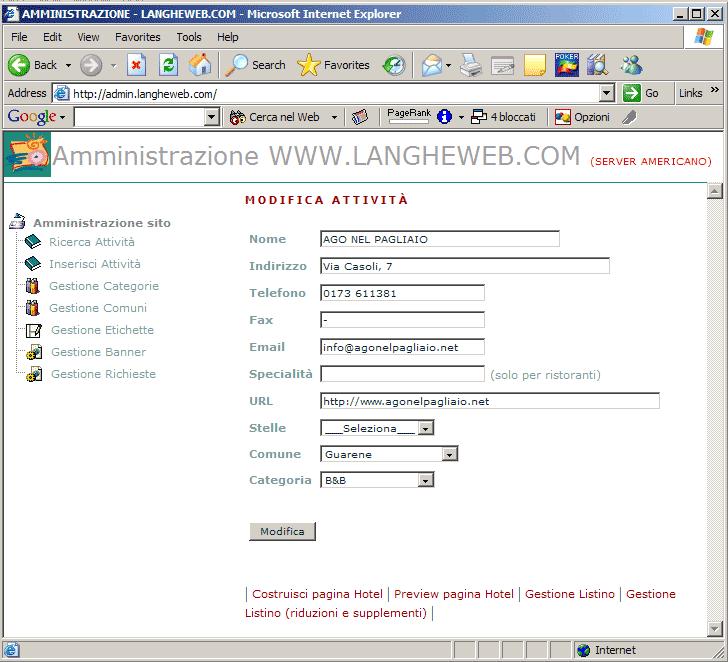Screen dimensions: 728x662
Task: Open Gestione Listino link
Action: [x=570, y=594]
